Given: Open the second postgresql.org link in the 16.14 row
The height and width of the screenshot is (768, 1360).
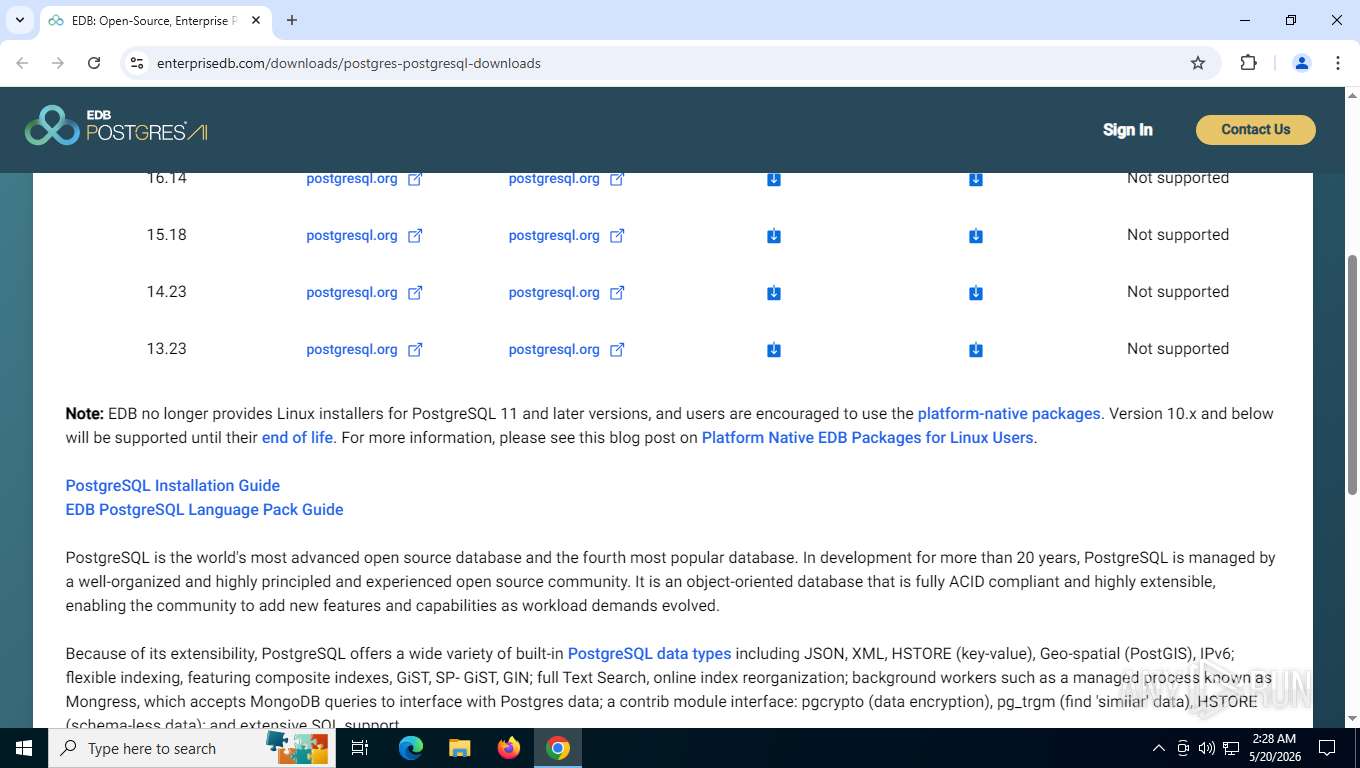Looking at the screenshot, I should (566, 179).
